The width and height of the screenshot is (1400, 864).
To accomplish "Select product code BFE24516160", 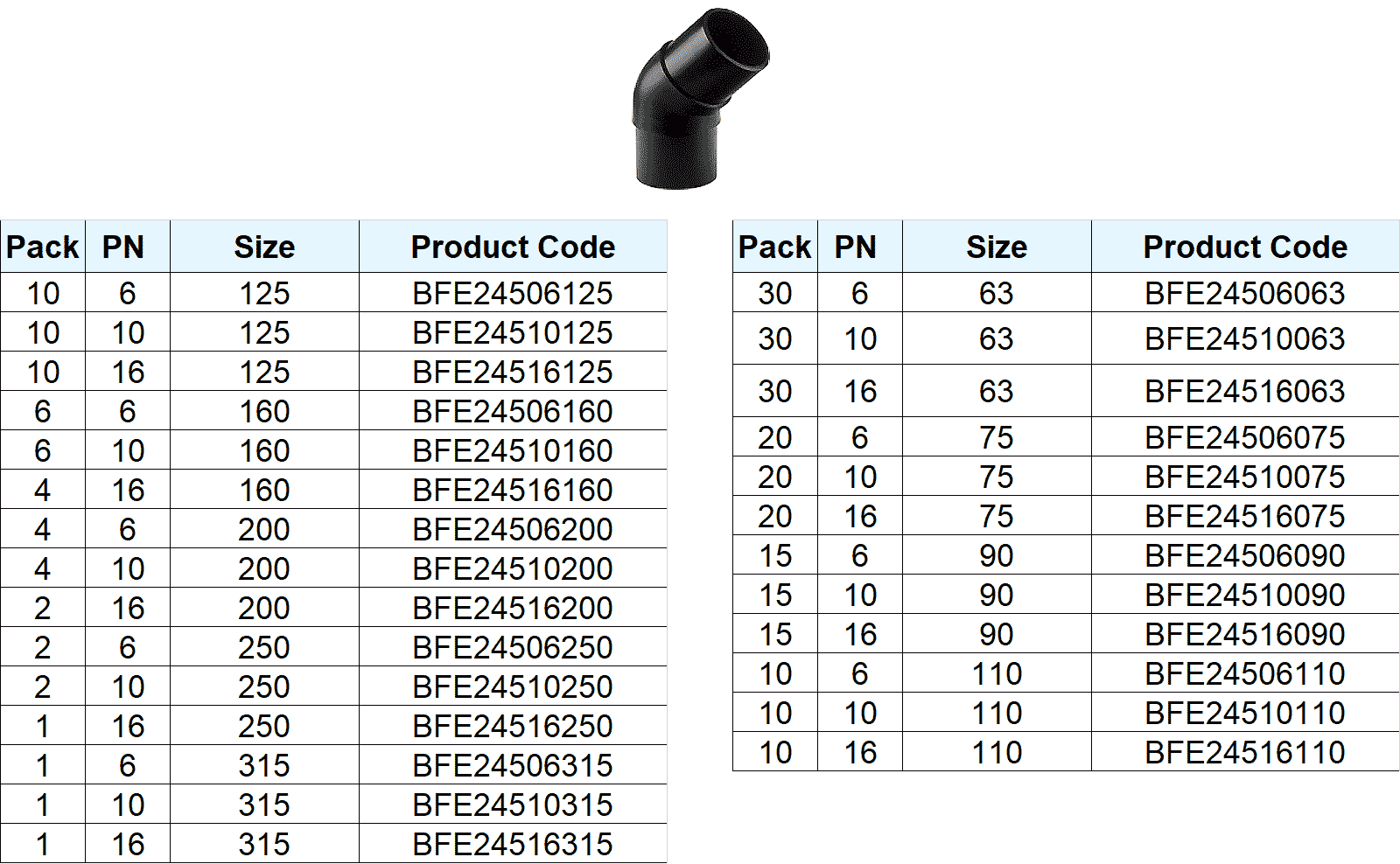I will pyautogui.click(x=513, y=490).
